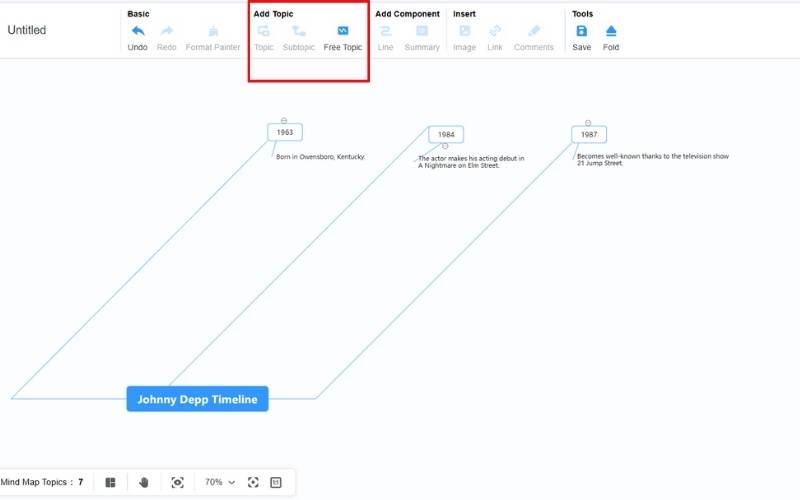Collapse the 1984 node via circle toggle
Viewport: 800px width, 500px height.
(445, 146)
